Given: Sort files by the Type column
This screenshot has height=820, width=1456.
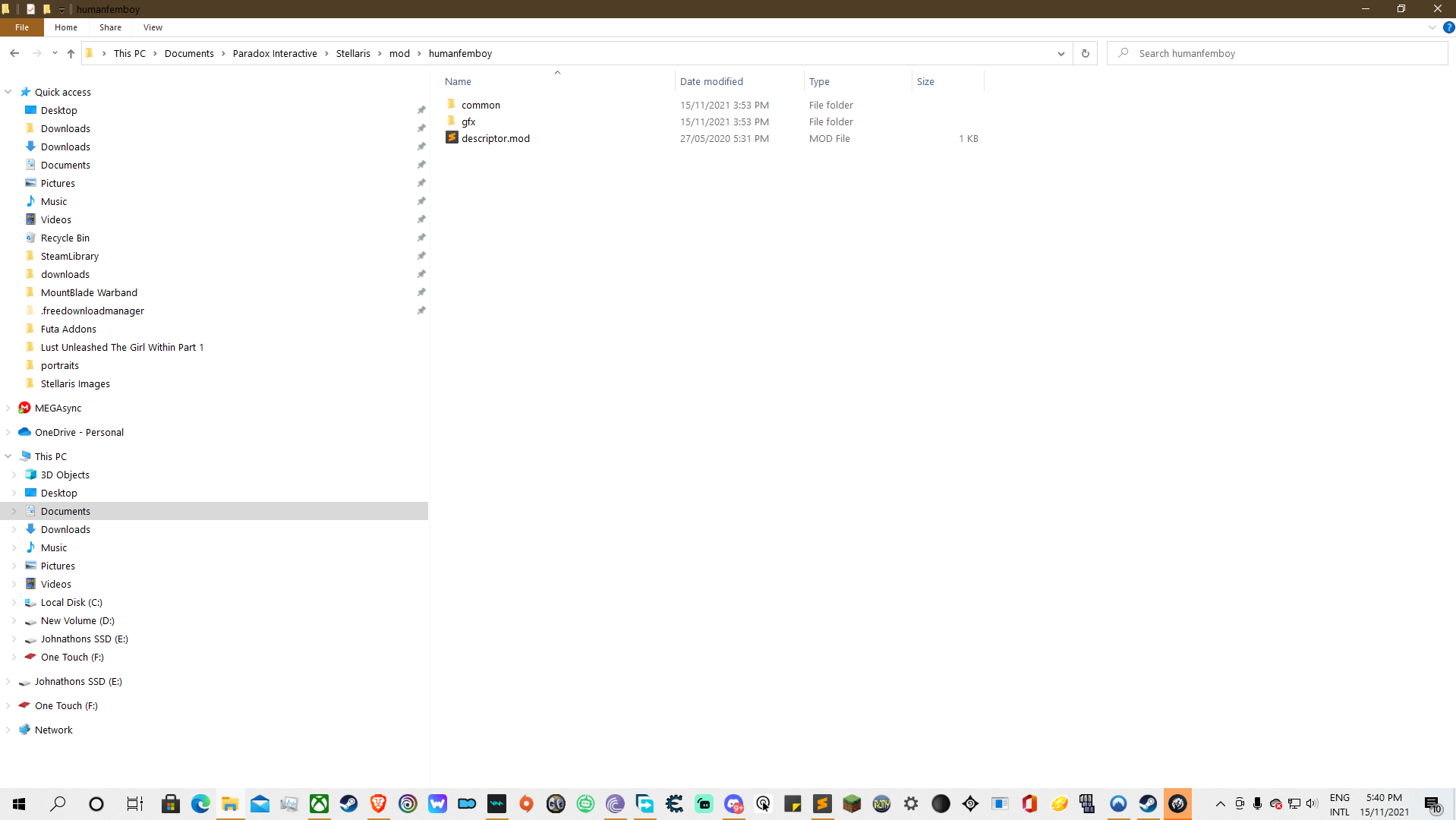Looking at the screenshot, I should pos(858,81).
